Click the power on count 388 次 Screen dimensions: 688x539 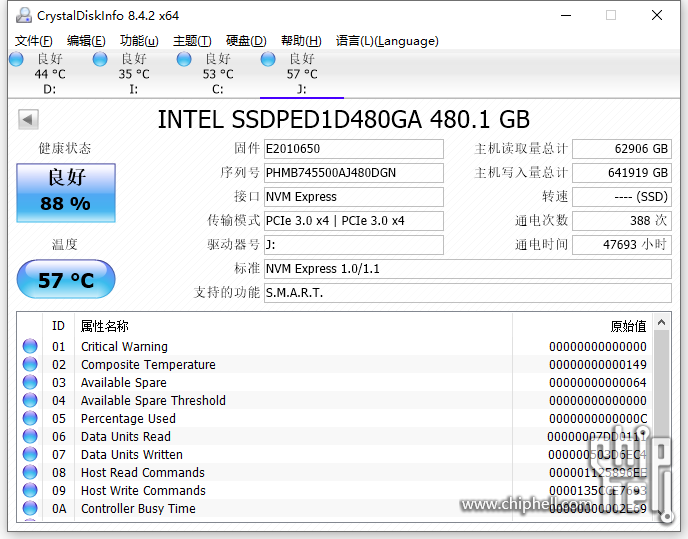tap(622, 221)
